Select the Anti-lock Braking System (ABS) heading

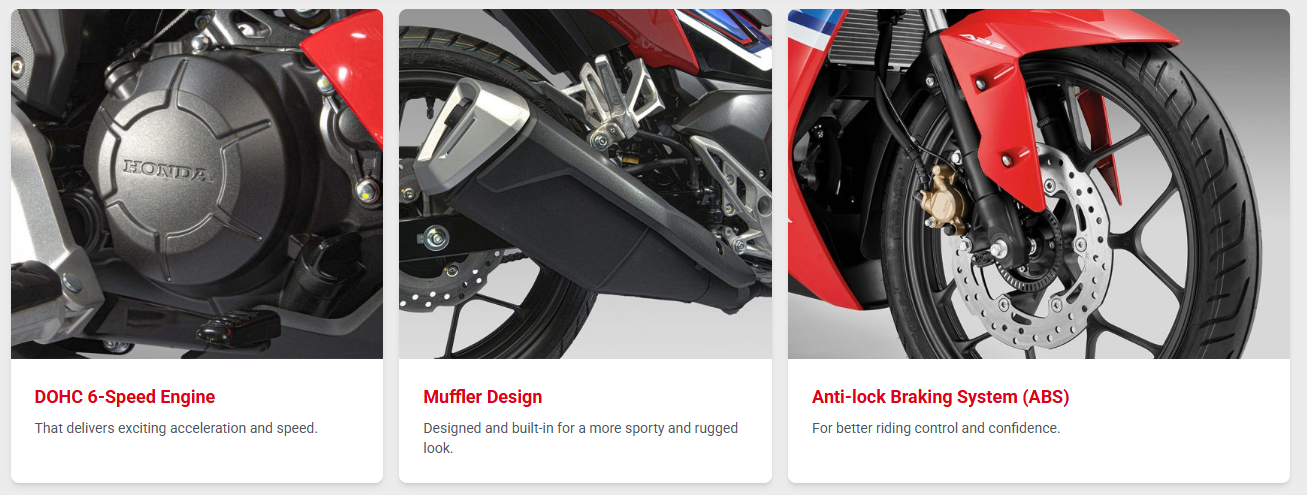(941, 397)
